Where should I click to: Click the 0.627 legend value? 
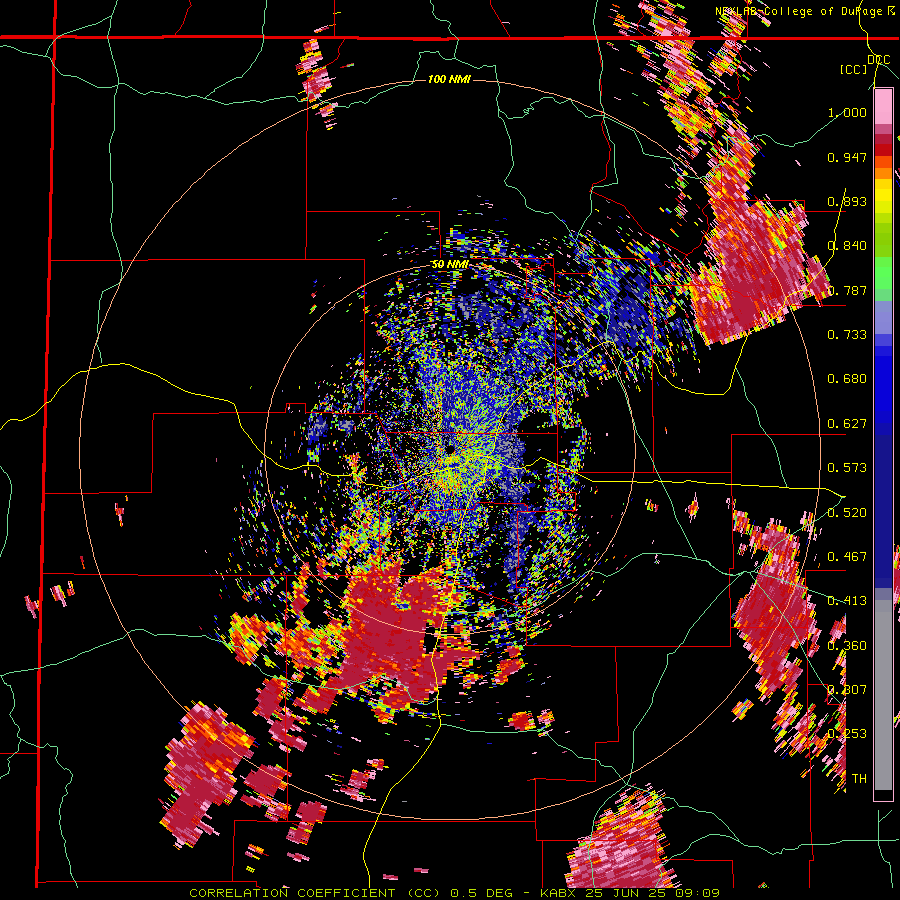(847, 423)
